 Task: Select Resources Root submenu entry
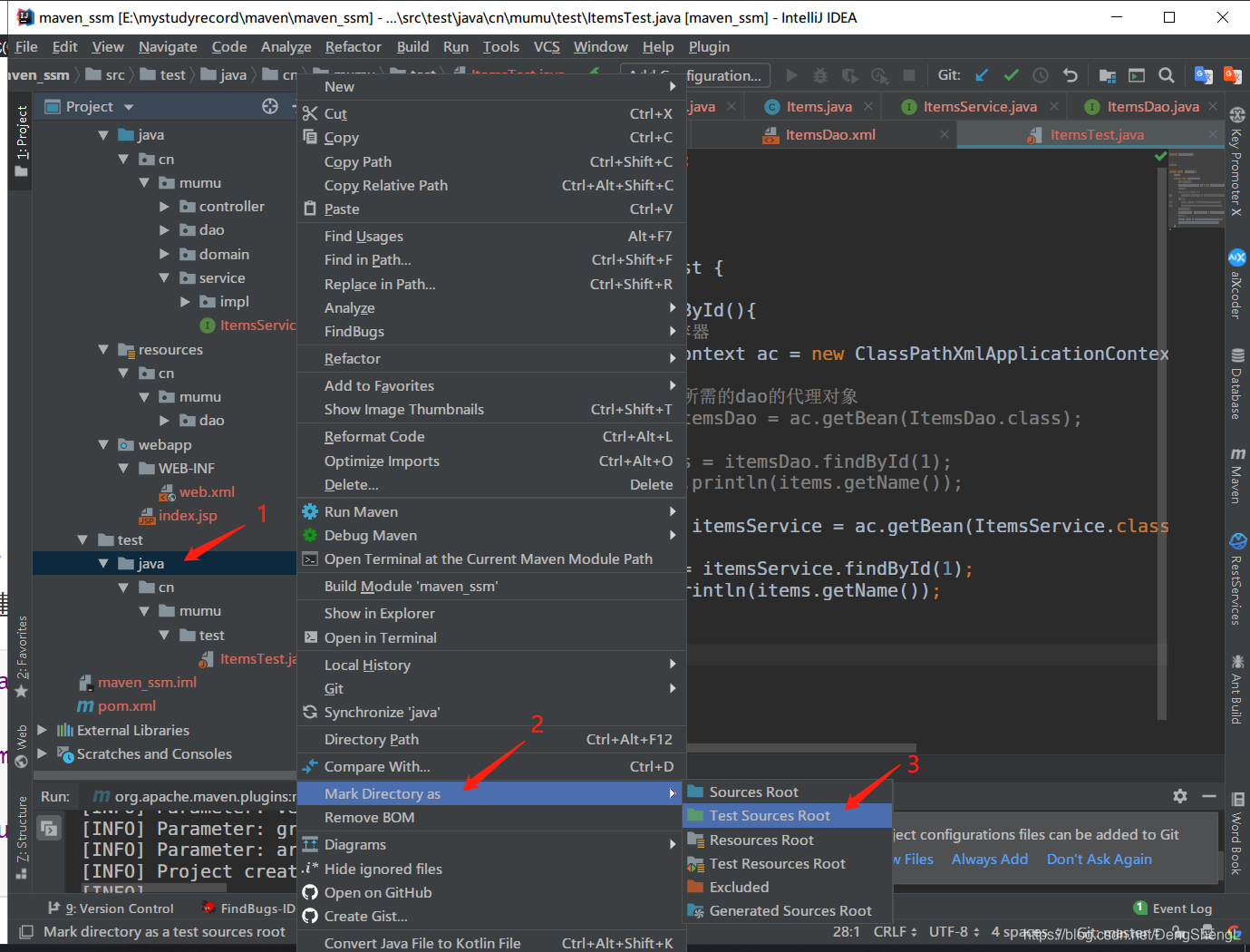787,840
